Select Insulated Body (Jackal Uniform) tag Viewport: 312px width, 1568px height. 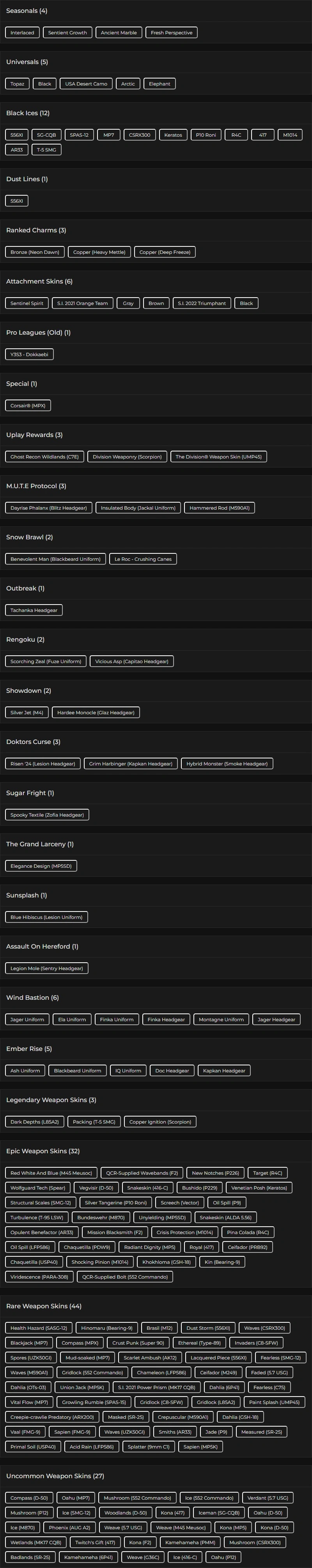click(138, 508)
